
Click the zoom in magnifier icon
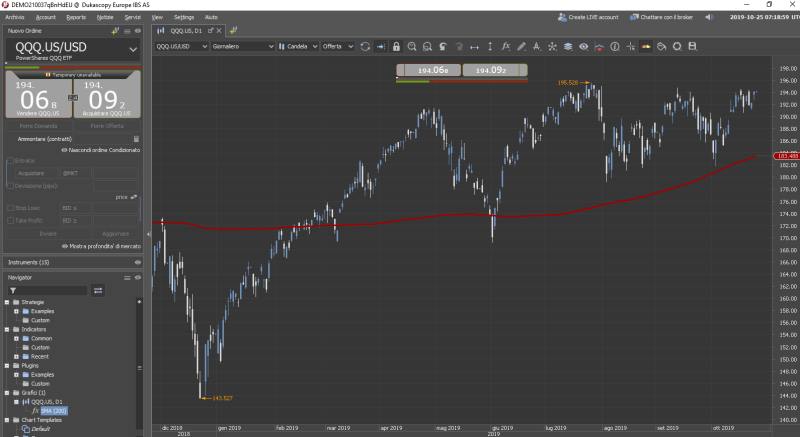412,46
